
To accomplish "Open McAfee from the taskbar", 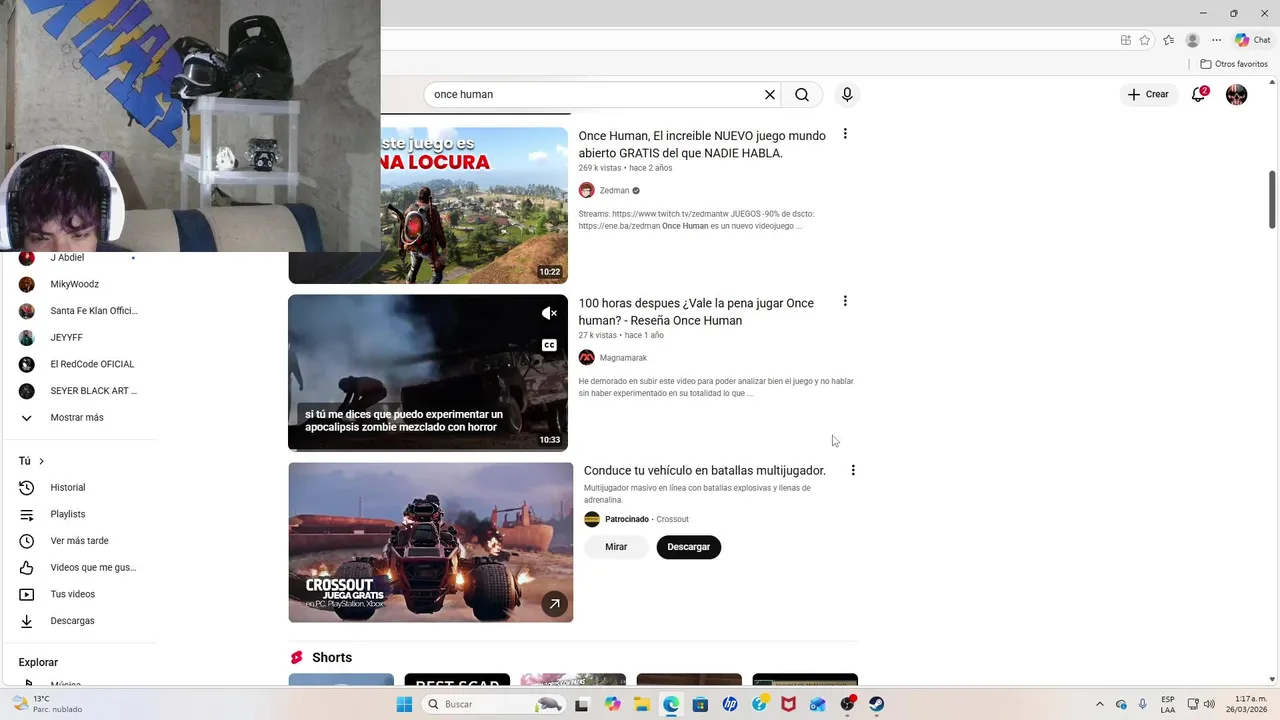I will 789,704.
